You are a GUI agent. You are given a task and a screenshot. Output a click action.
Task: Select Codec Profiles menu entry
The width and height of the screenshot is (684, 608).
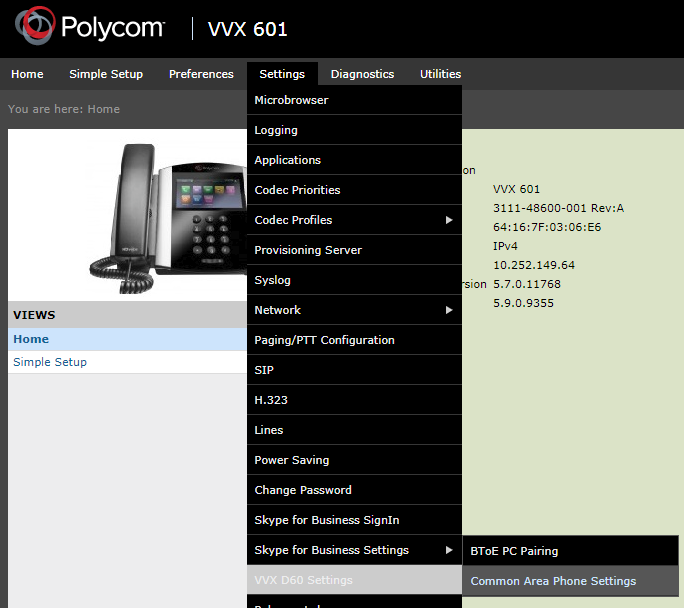(x=354, y=220)
